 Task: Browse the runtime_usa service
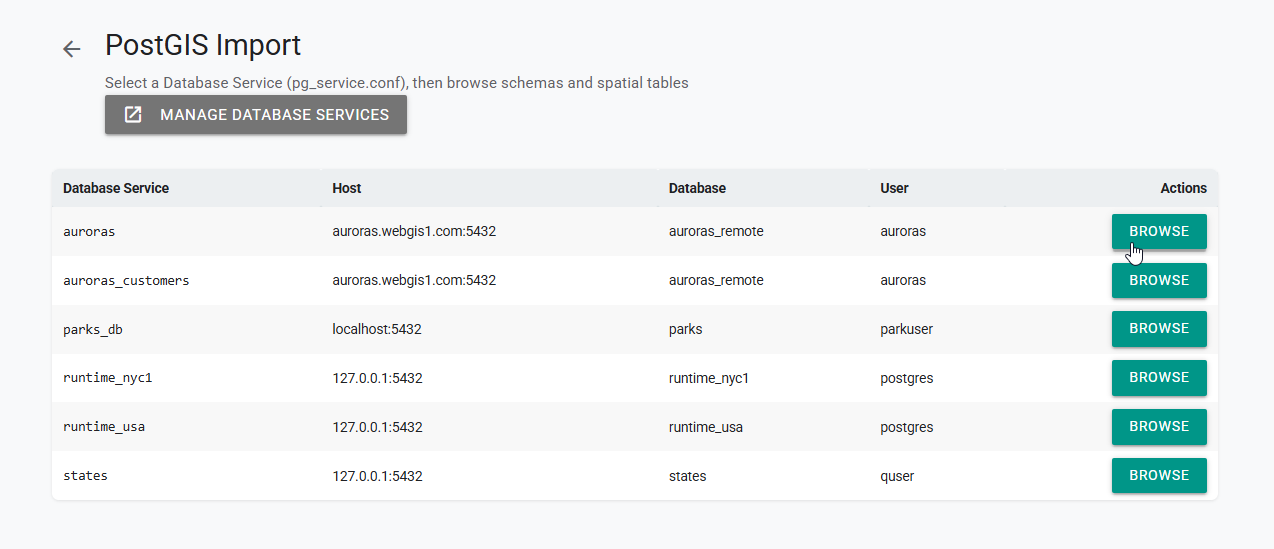[1159, 427]
